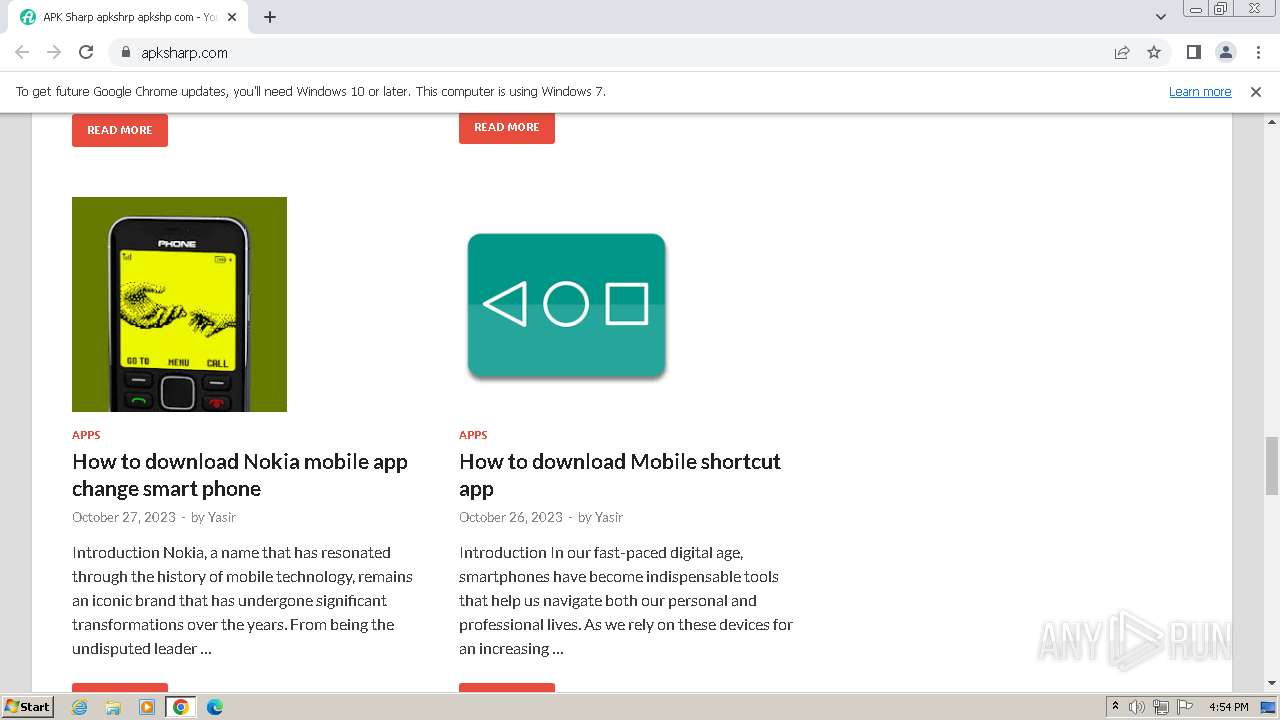Expand the tab search dropdown

point(1160,17)
